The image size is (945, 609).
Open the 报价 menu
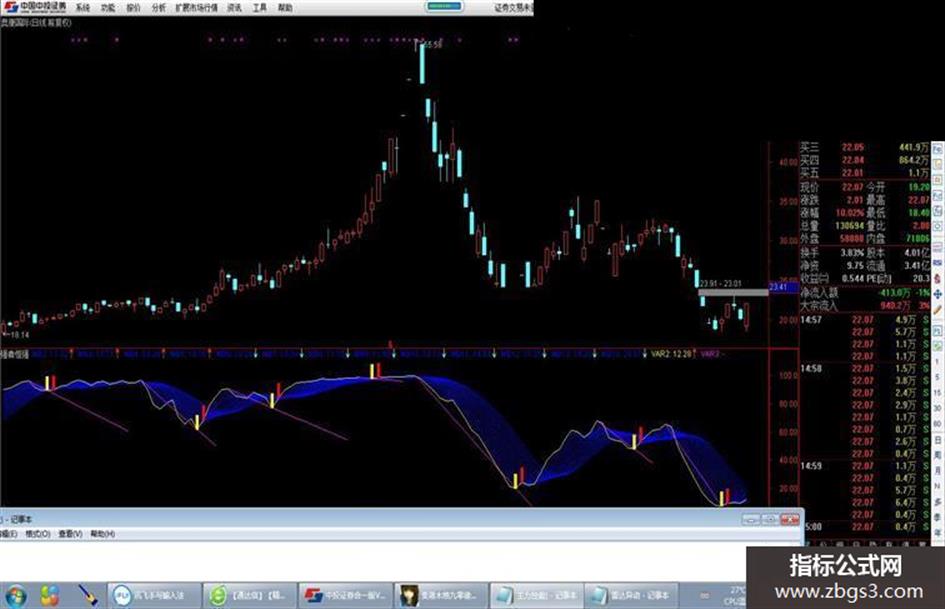133,8
